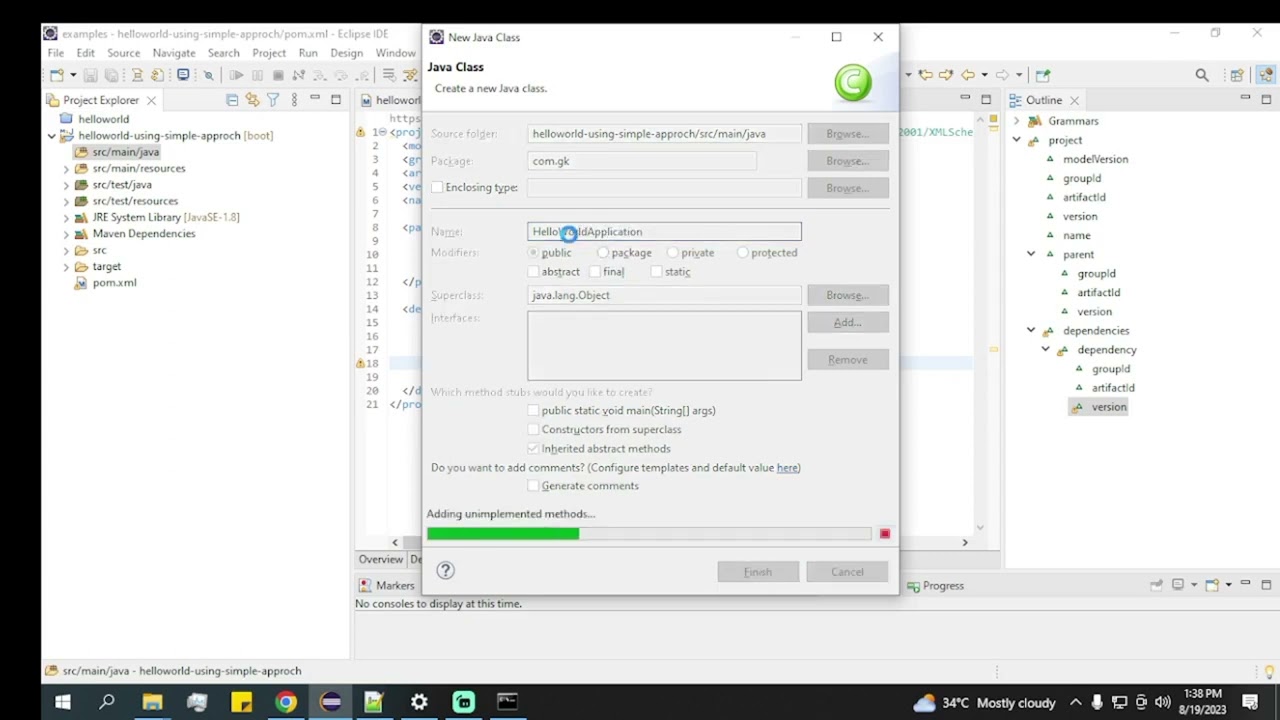Click the green progress bar in dialog
The image size is (1280, 720).
point(503,534)
